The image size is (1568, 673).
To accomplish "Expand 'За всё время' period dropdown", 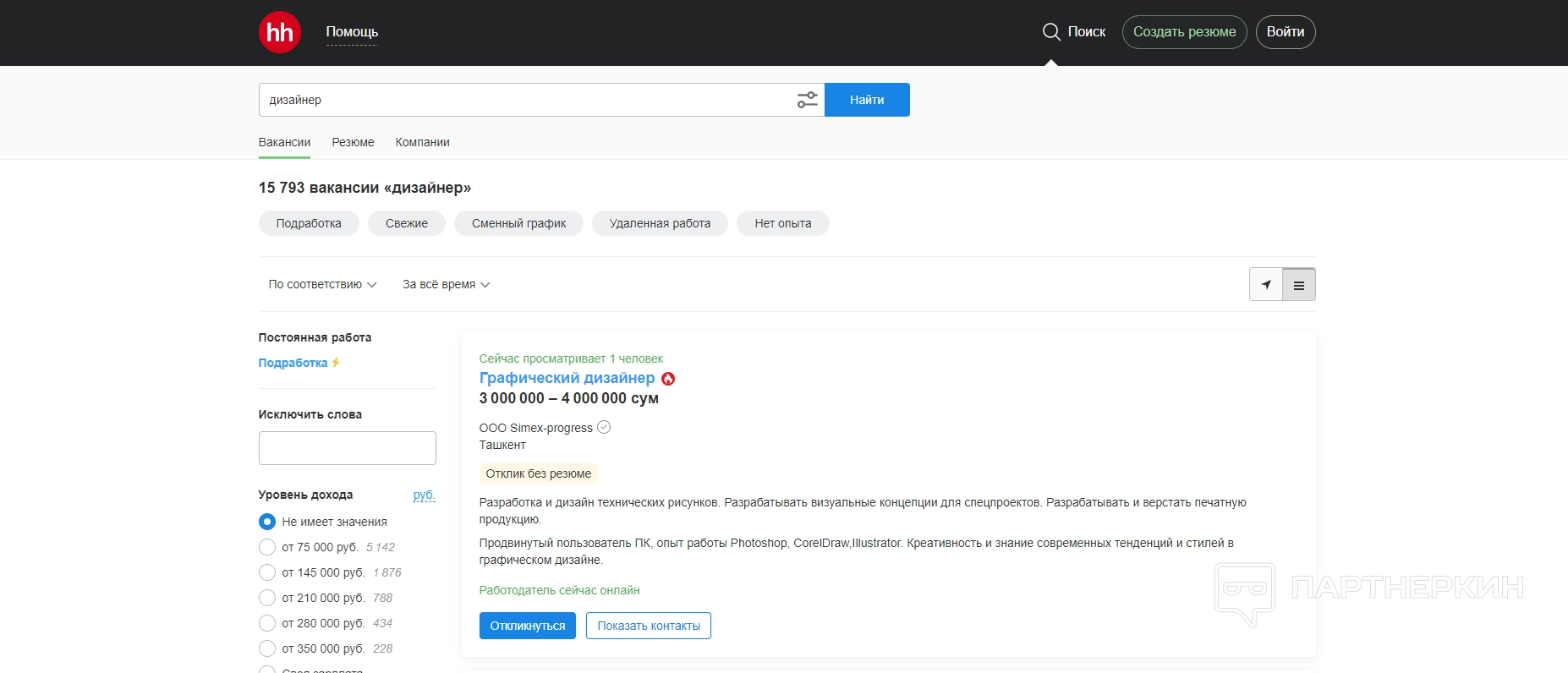I will pos(446,285).
